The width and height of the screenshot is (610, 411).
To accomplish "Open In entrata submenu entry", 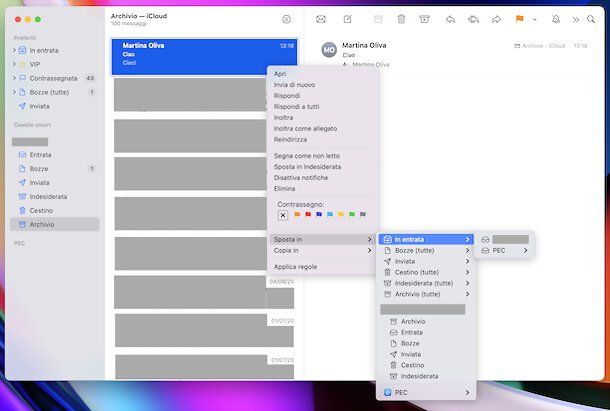I will coord(426,239).
